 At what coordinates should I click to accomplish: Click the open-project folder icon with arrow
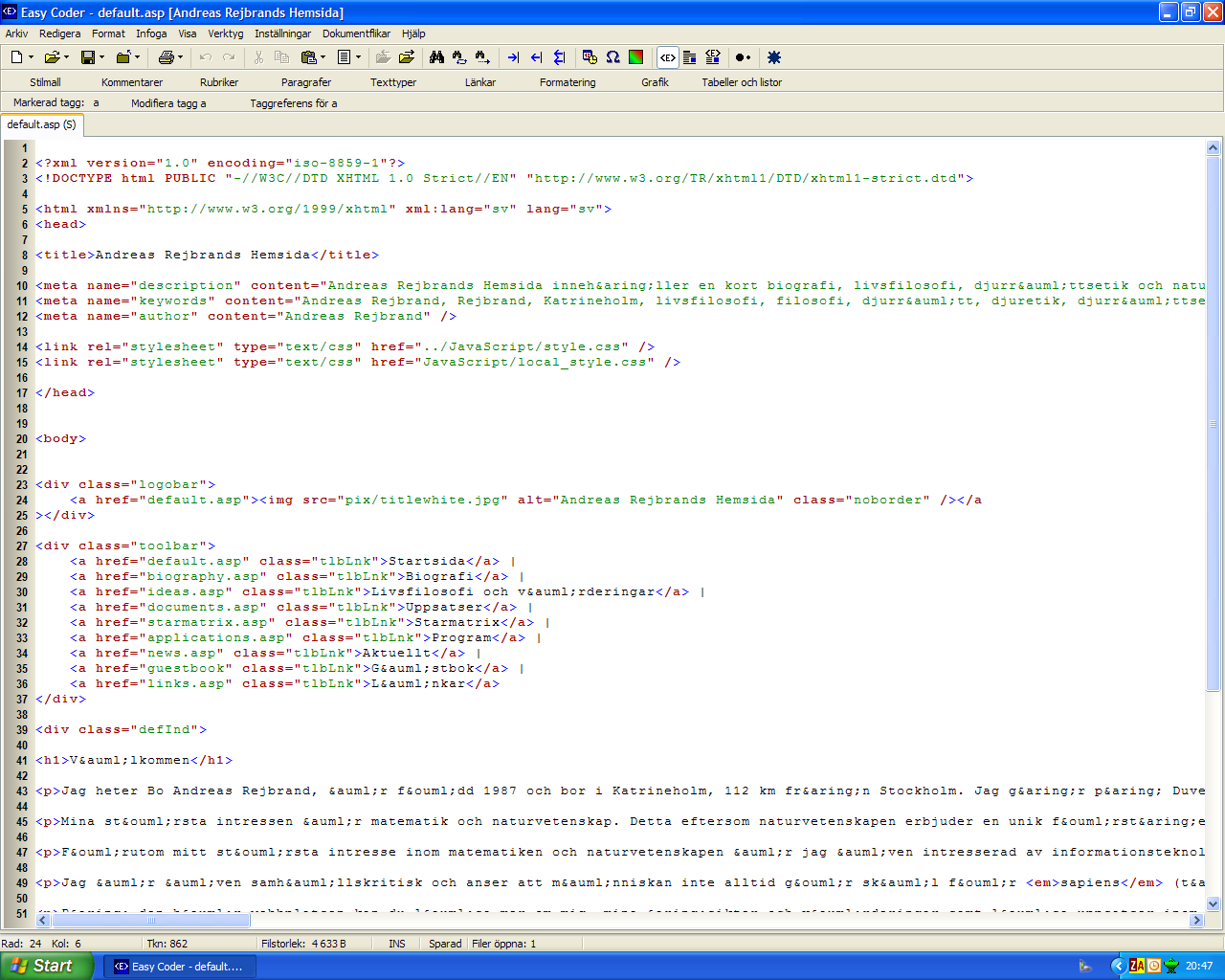(x=407, y=57)
